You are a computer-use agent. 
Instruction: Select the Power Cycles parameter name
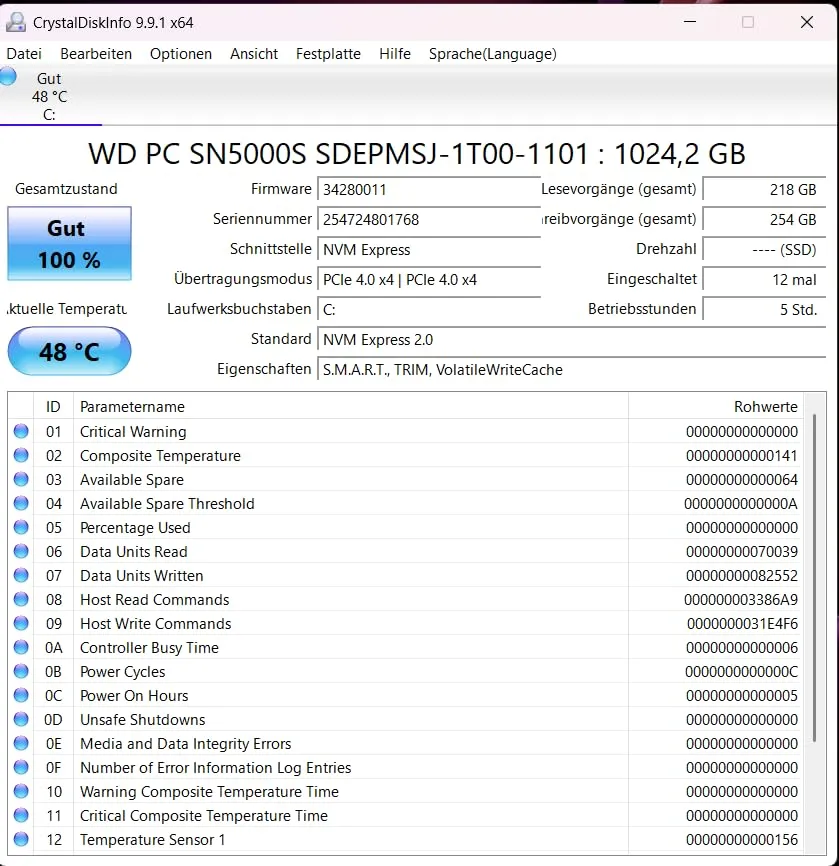(x=123, y=672)
